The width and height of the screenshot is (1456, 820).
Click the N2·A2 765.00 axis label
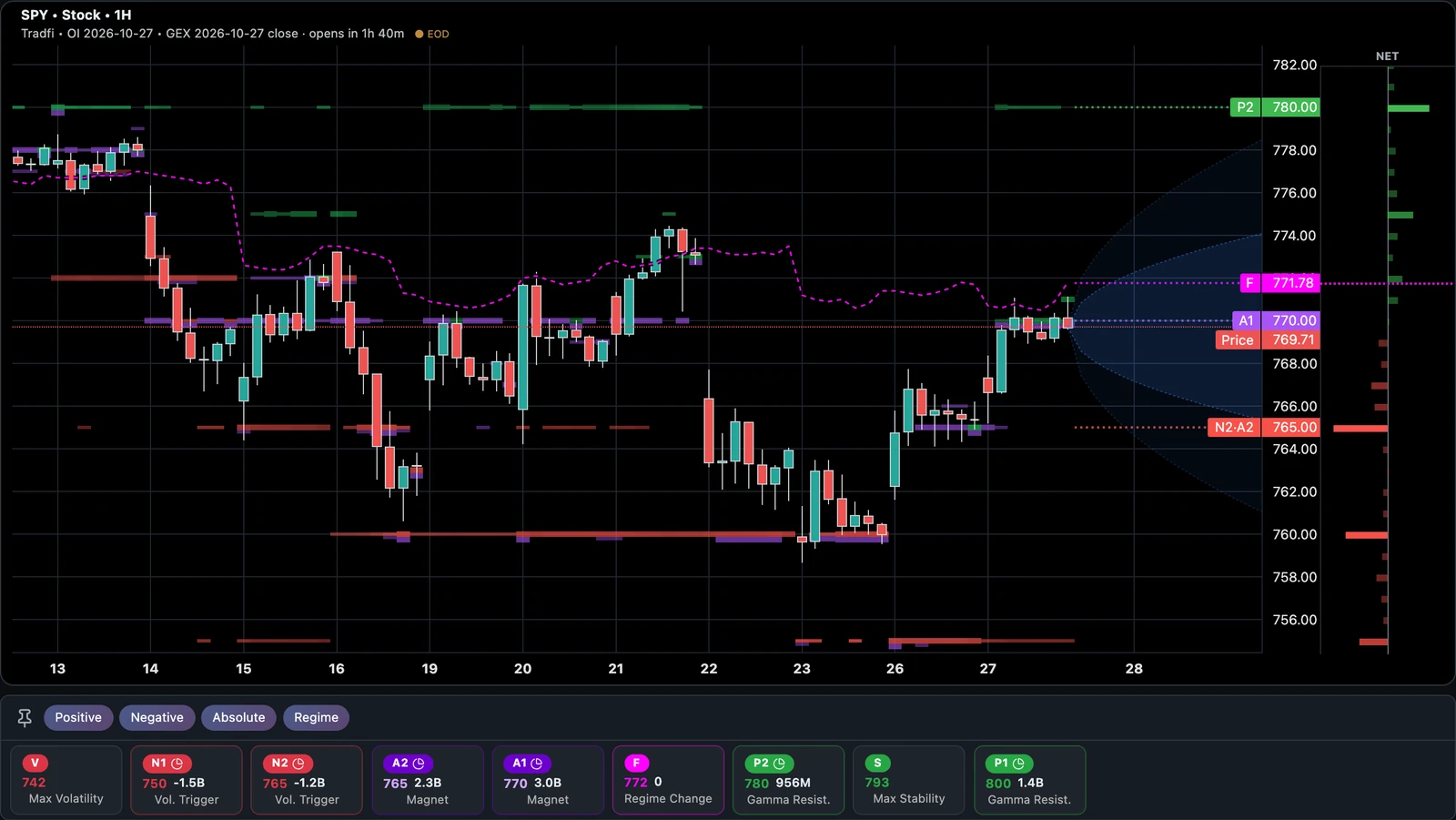point(1263,427)
